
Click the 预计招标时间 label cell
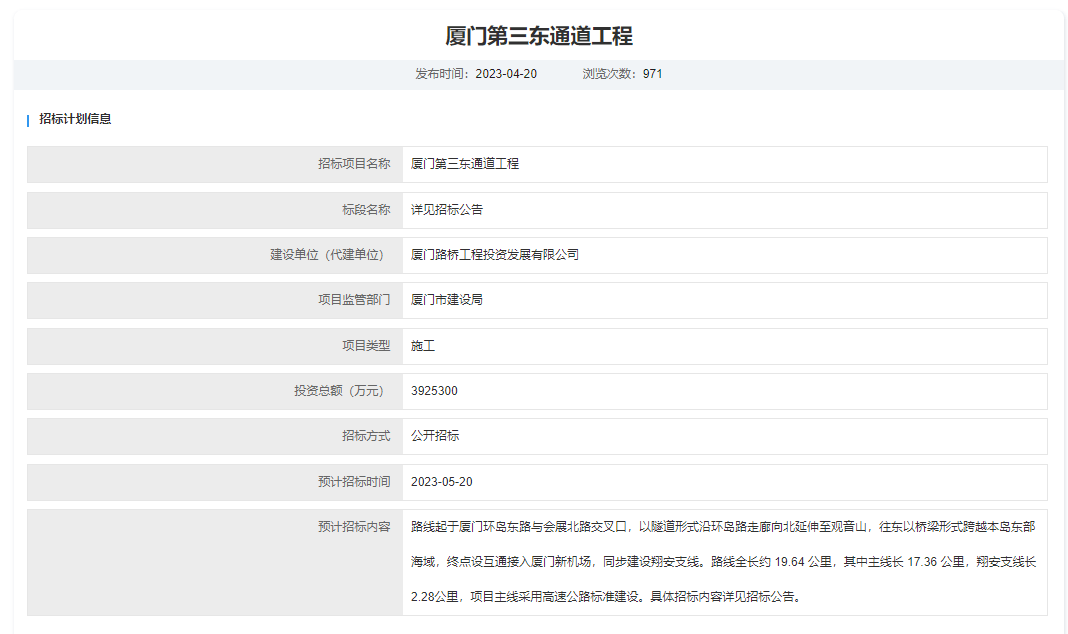tap(215, 482)
